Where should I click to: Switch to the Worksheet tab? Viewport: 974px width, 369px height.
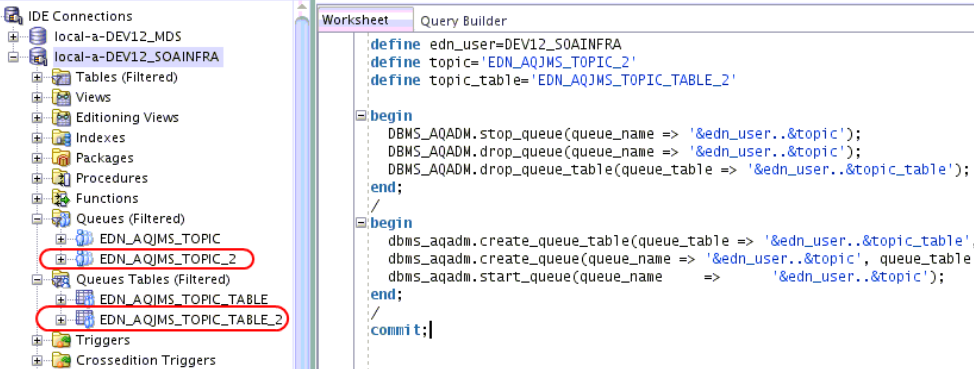pos(365,19)
